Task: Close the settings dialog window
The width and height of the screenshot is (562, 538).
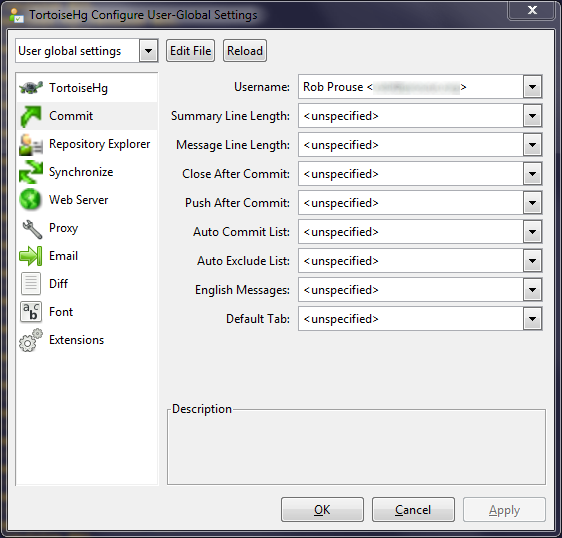Action: 532,10
